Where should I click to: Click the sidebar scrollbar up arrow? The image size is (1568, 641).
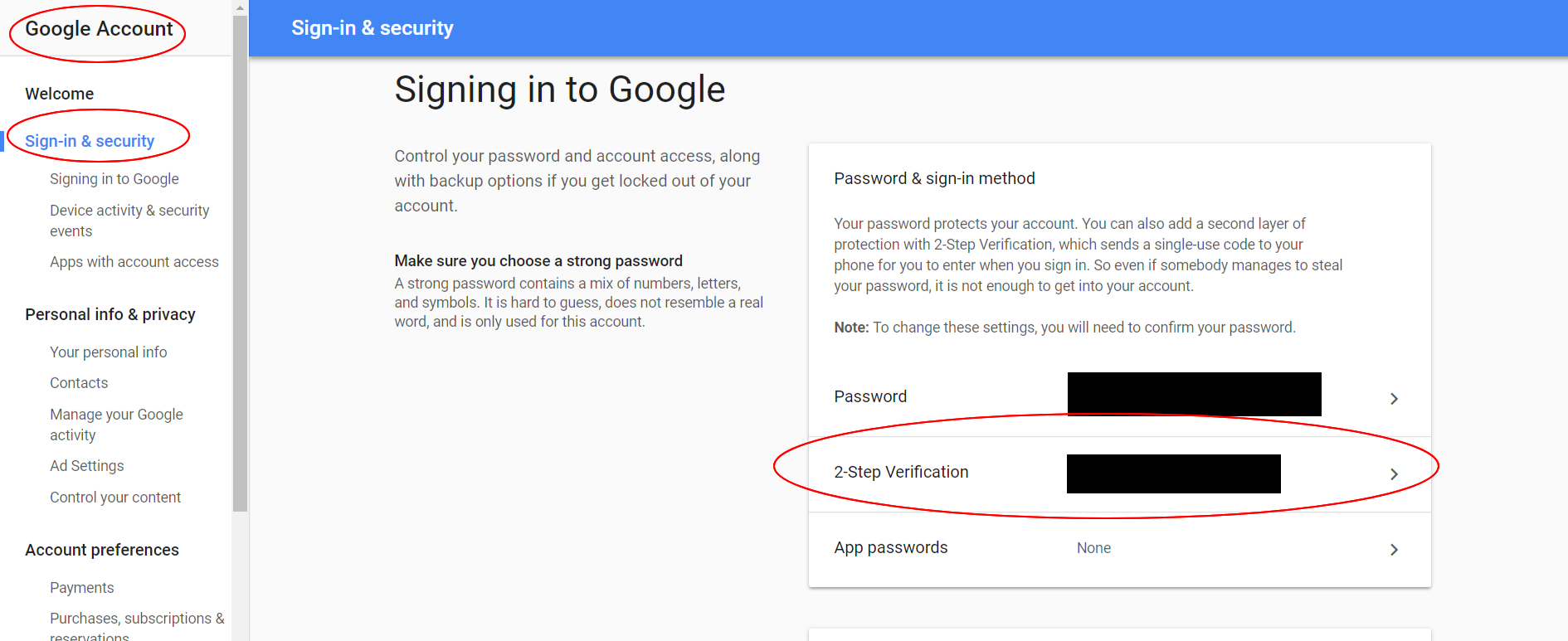[x=240, y=7]
